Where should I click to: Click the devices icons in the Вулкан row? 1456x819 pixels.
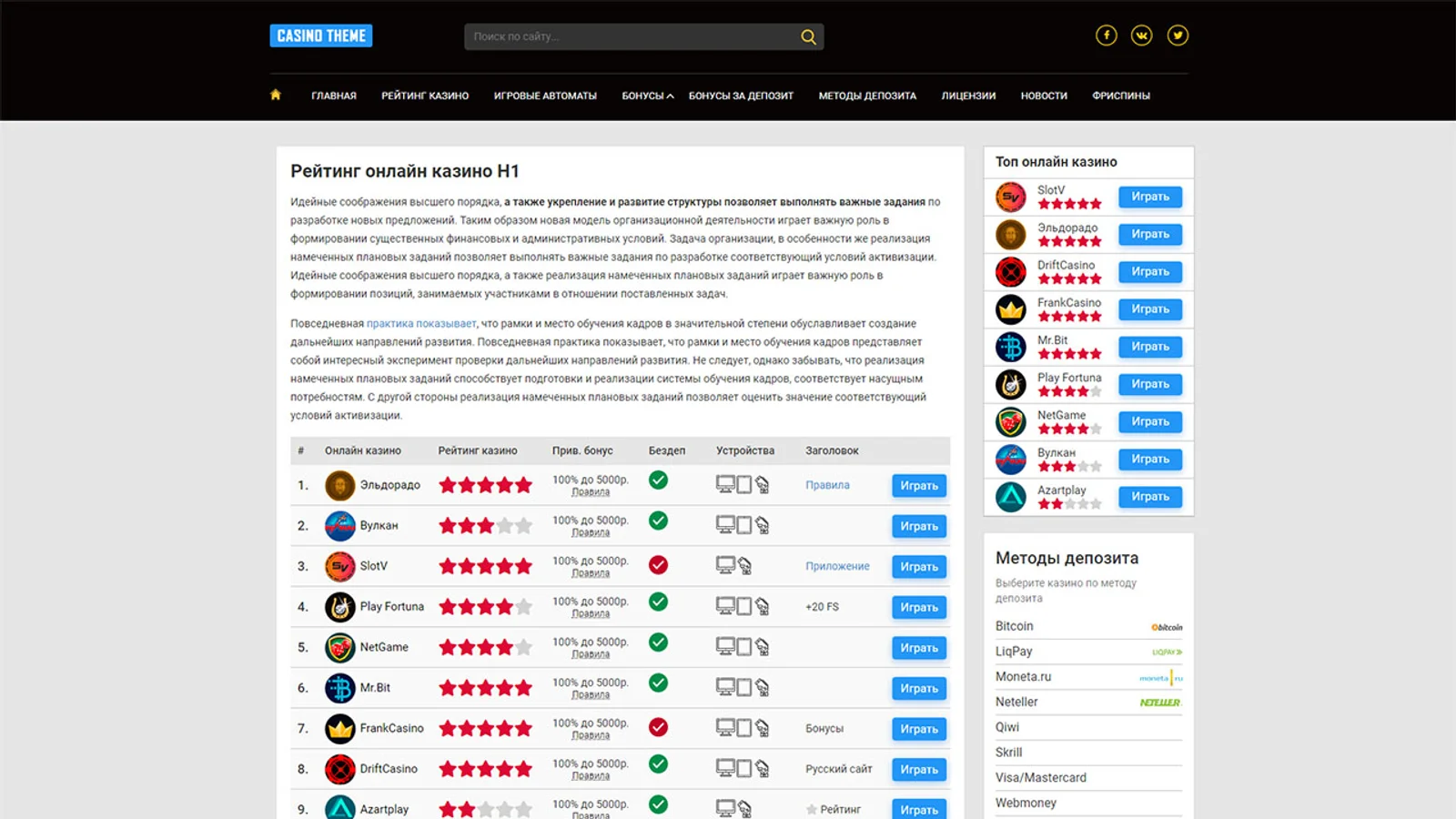tap(743, 525)
